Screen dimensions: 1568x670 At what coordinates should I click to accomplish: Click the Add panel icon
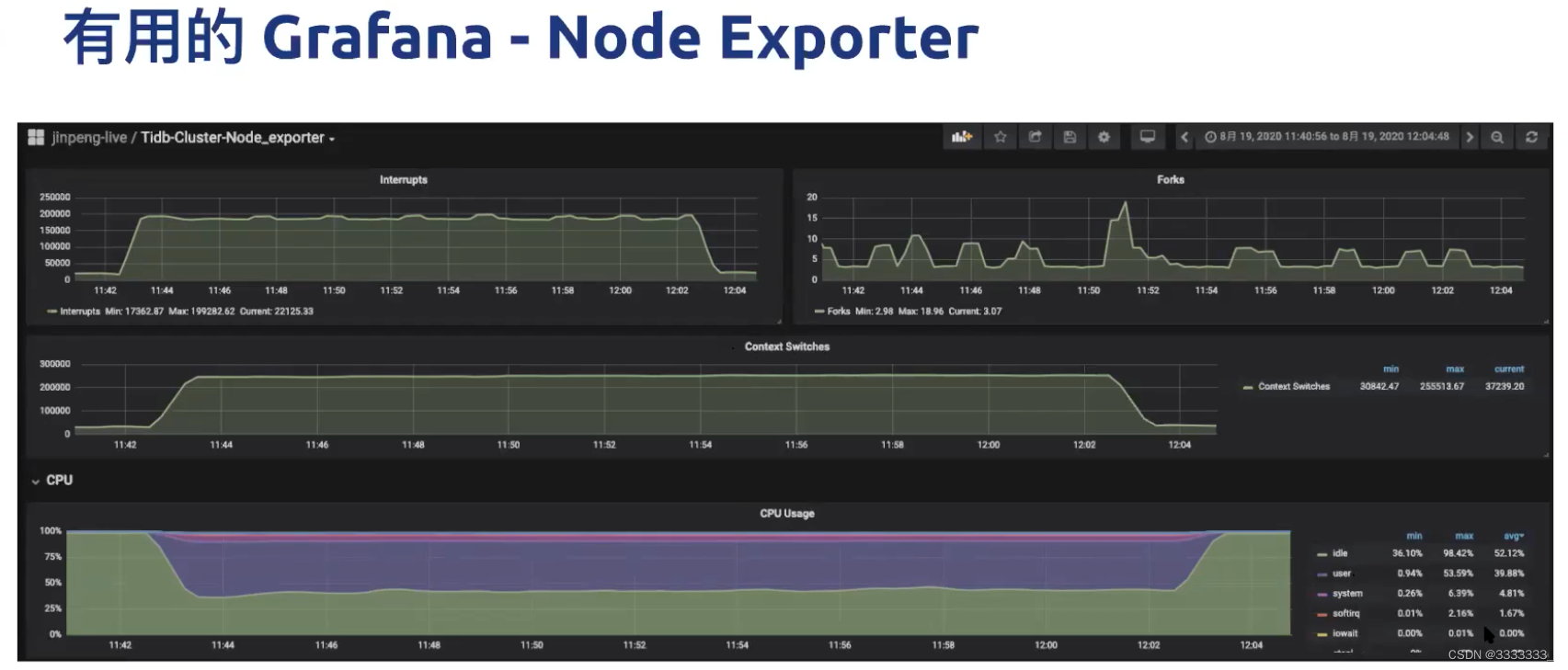click(x=962, y=137)
